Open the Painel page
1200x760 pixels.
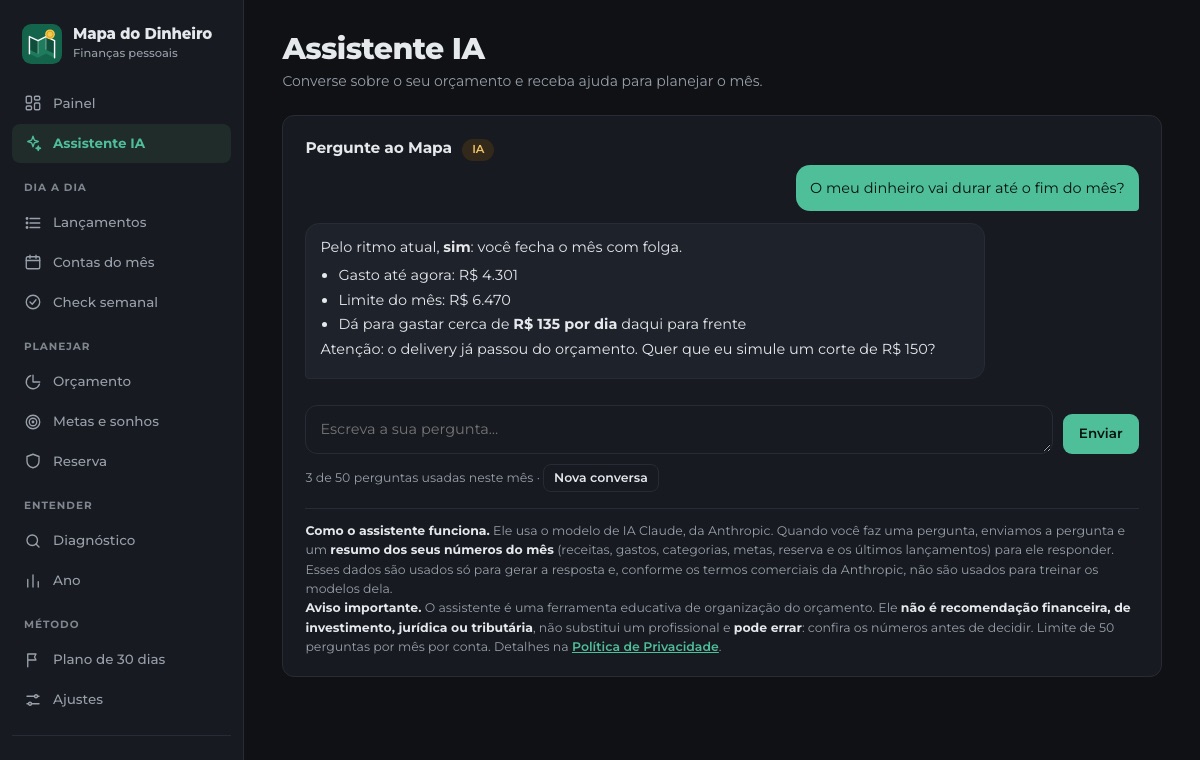coord(121,103)
